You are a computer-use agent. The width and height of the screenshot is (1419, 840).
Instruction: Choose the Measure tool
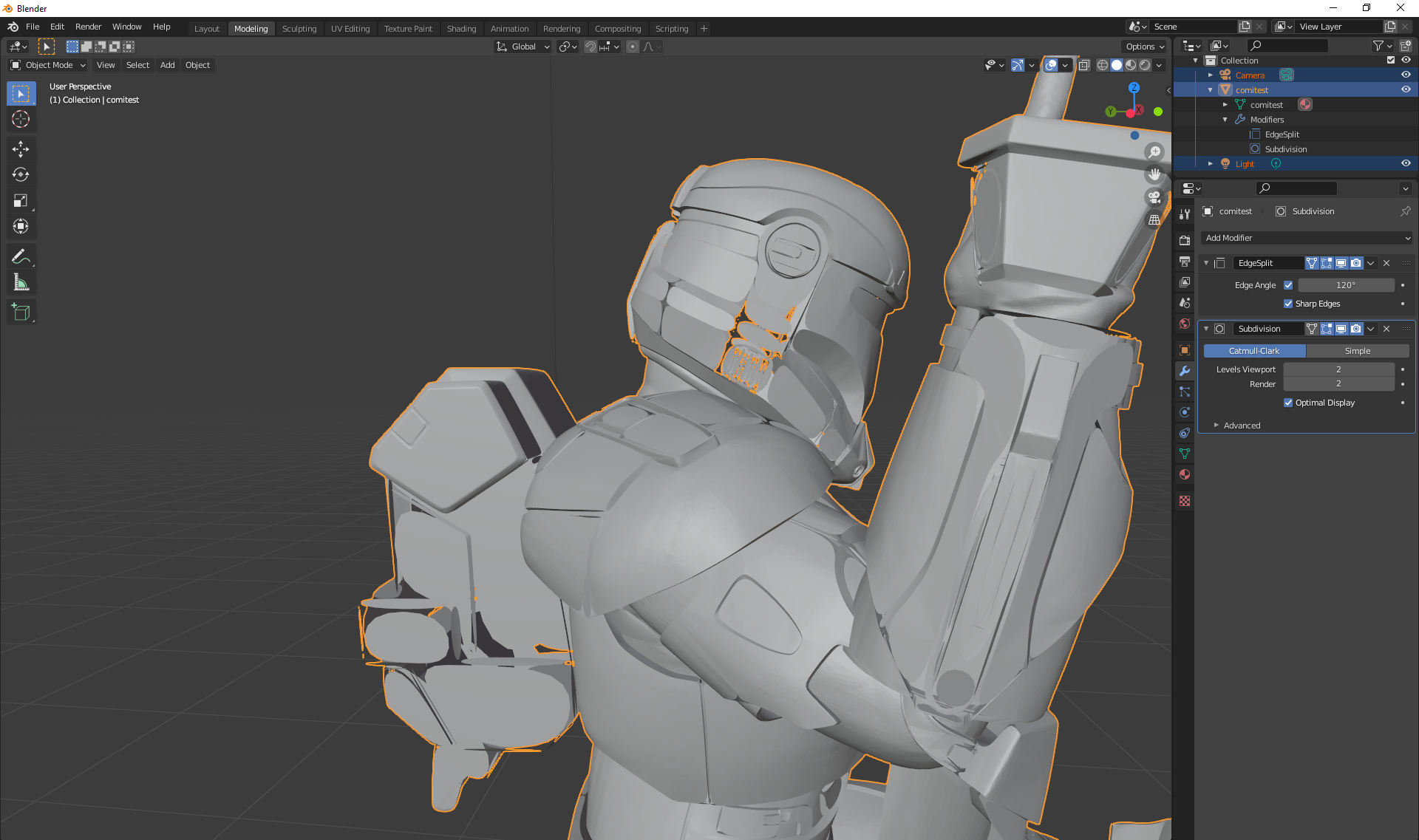[21, 283]
